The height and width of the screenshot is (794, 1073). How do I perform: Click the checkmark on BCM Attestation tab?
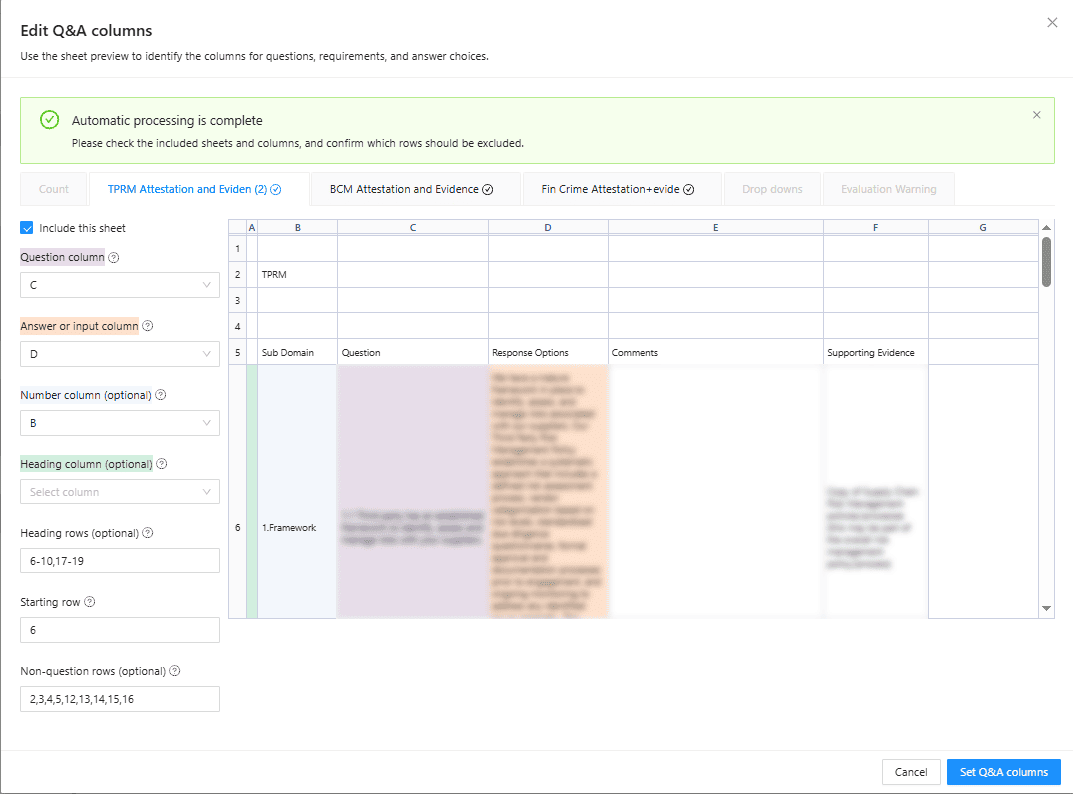click(x=489, y=189)
